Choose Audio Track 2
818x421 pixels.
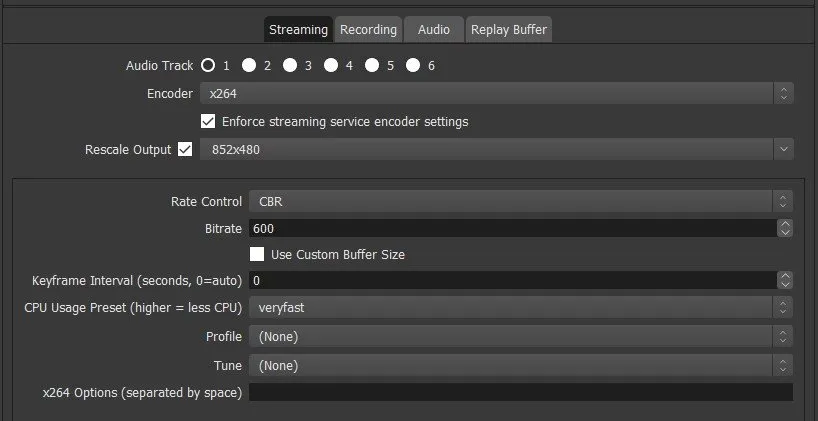[x=249, y=66]
